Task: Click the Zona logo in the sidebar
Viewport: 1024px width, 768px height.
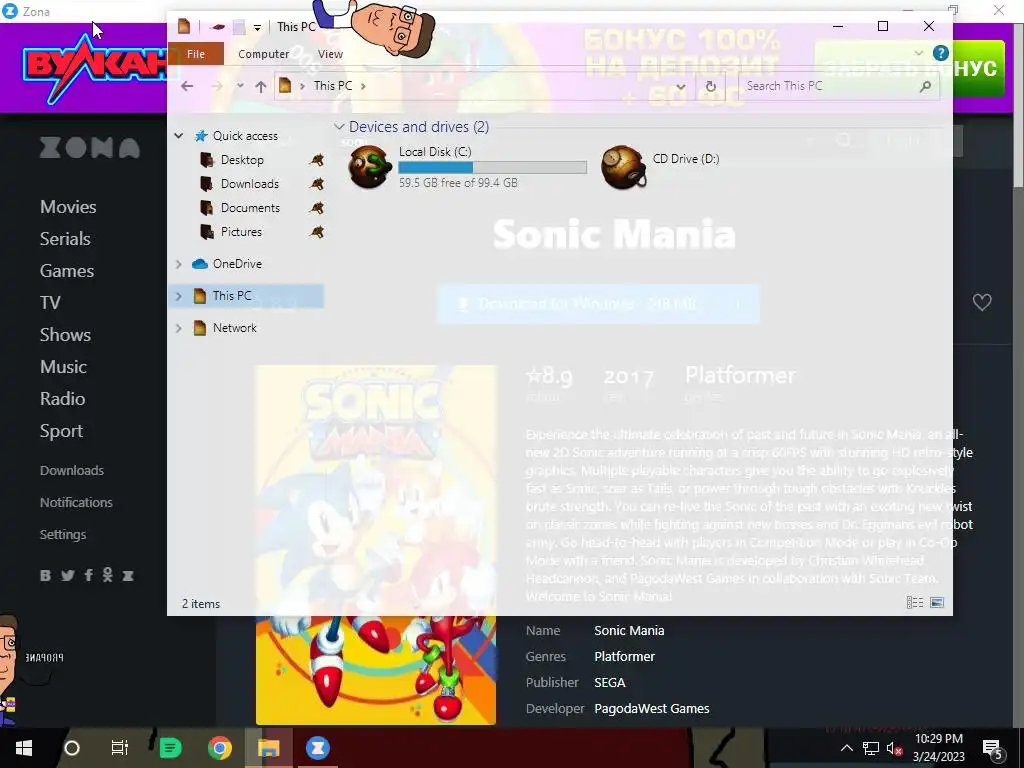Action: coord(90,148)
